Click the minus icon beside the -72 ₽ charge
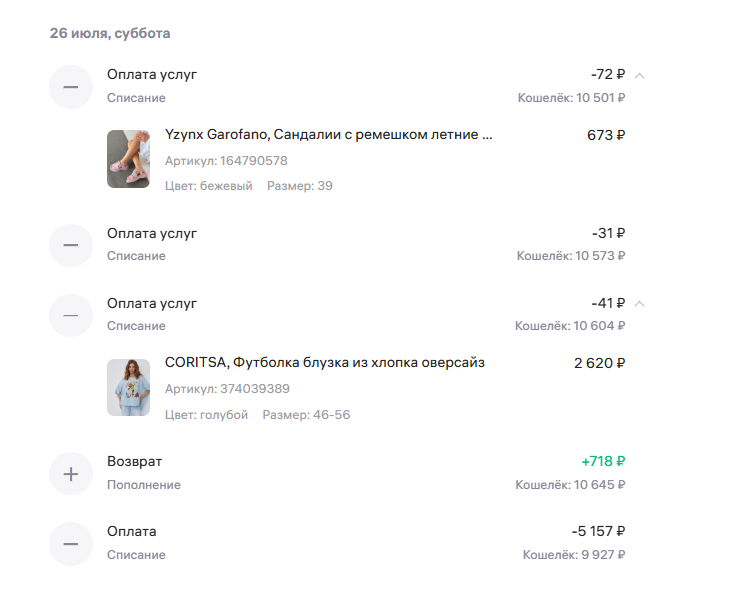 coord(71,87)
